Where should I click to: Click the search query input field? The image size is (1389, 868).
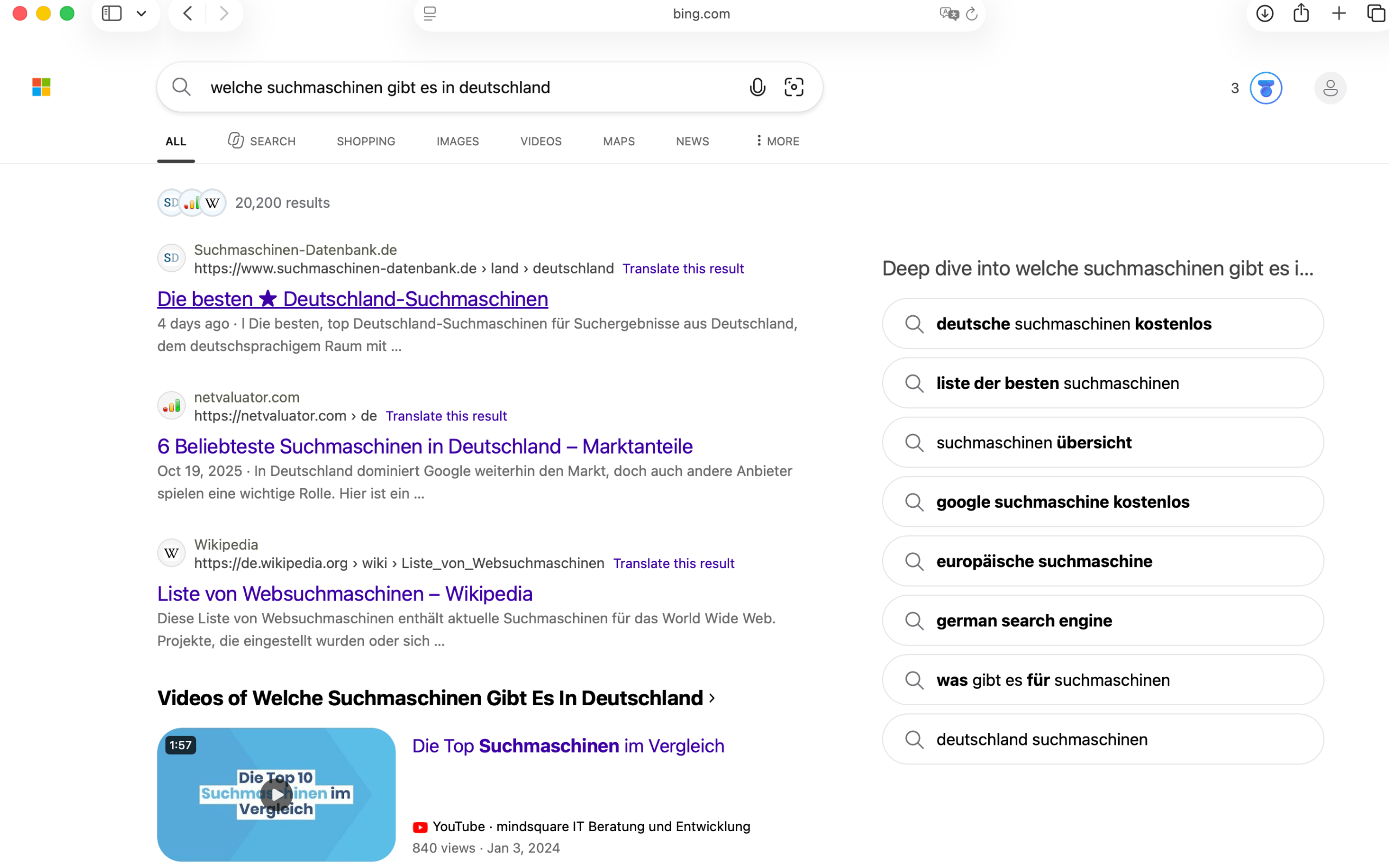click(x=470, y=87)
